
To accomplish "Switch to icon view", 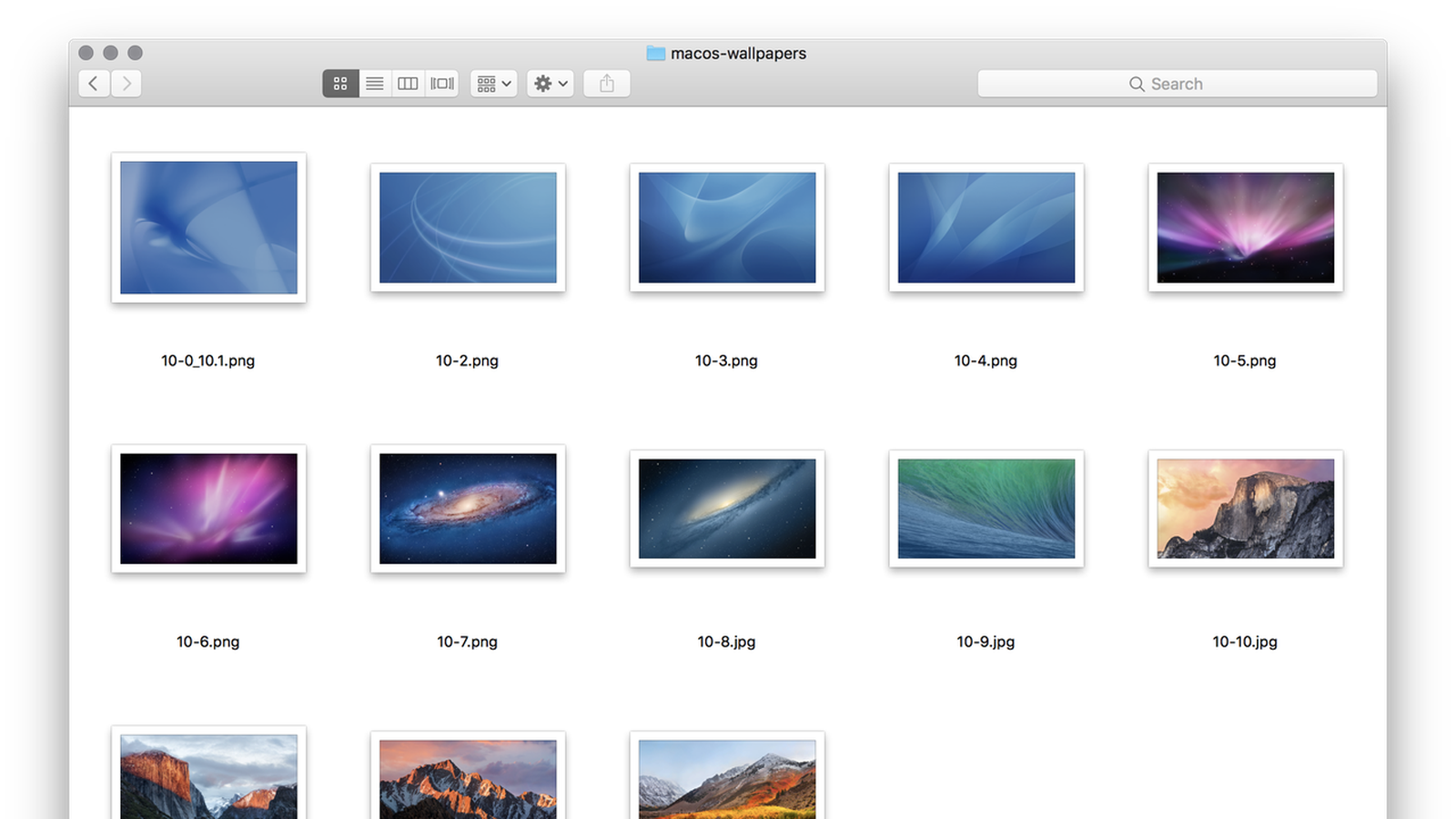I will point(341,83).
